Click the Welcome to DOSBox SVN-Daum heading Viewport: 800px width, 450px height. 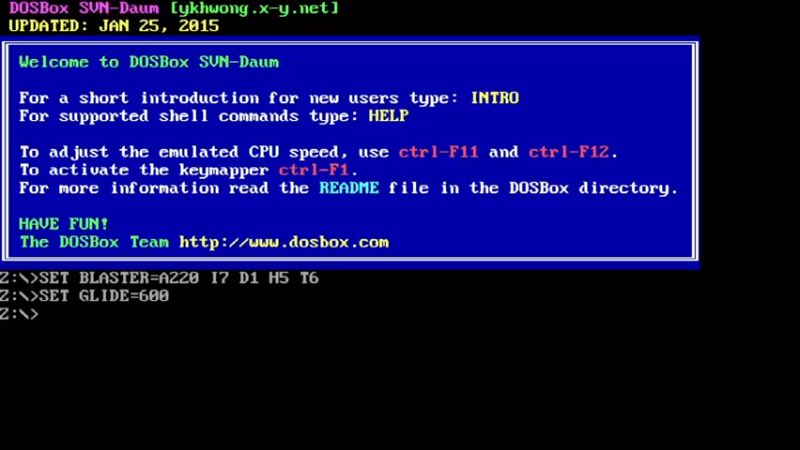[x=149, y=62]
